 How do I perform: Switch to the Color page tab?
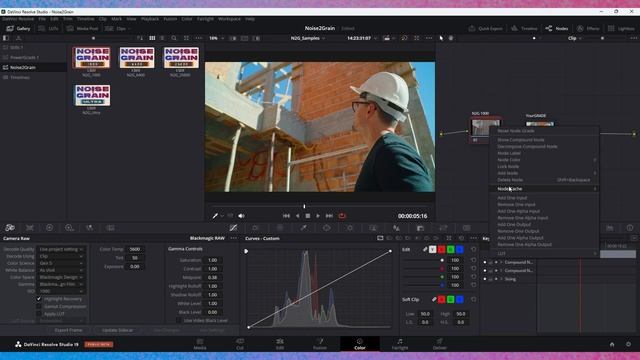(x=360, y=344)
